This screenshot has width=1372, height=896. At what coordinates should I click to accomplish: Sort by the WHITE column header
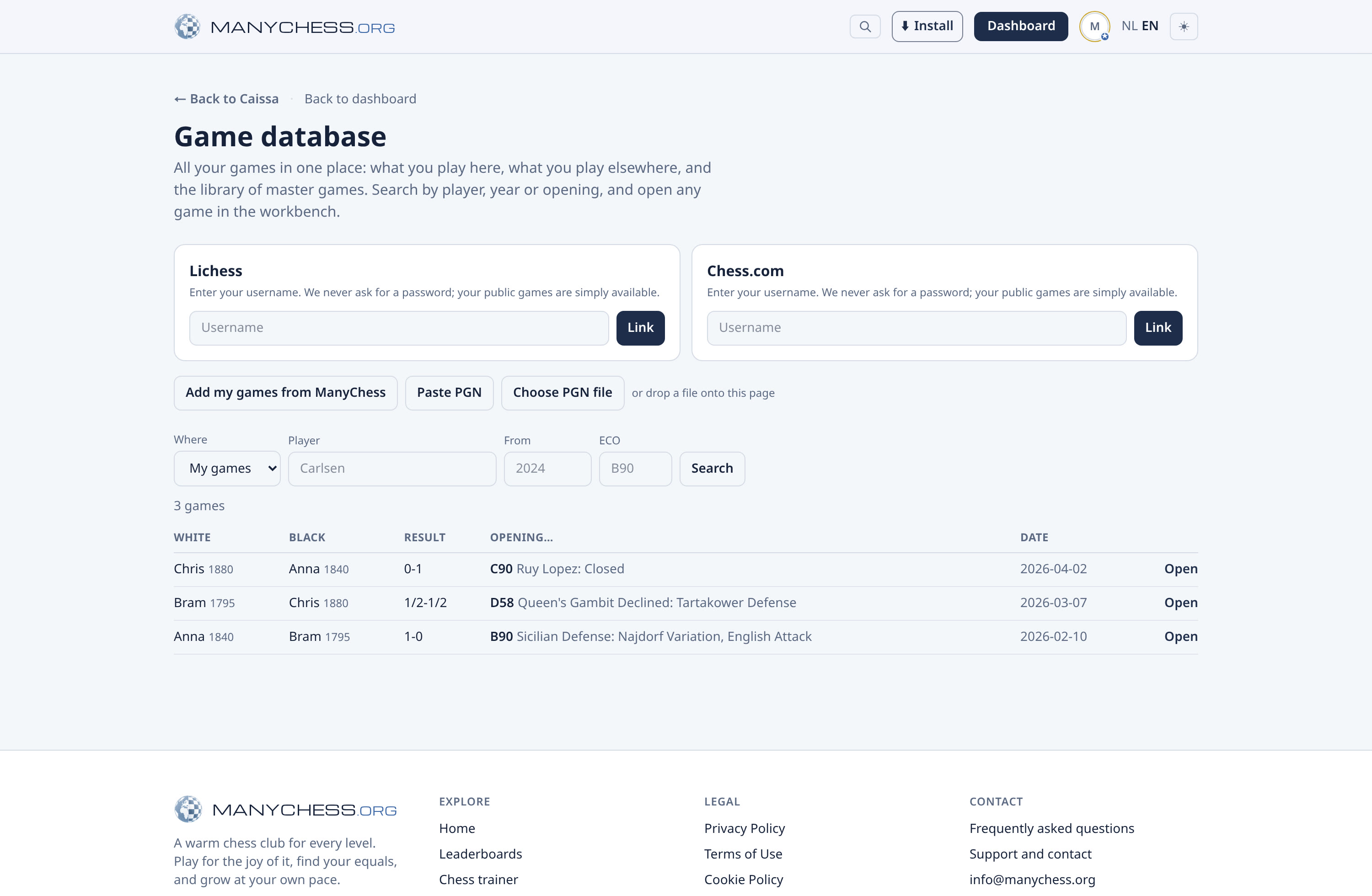pyautogui.click(x=193, y=538)
